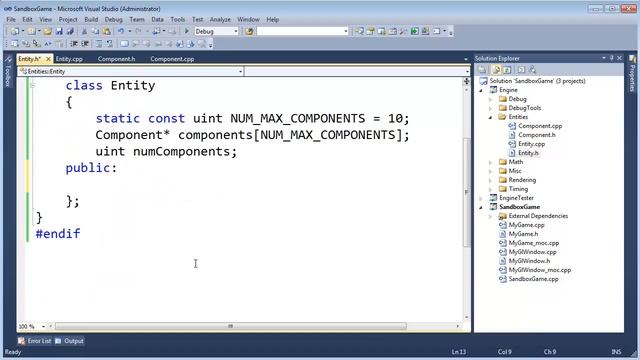The image size is (640, 360).
Task: Click the Undo arrow icon
Action: click(x=121, y=31)
